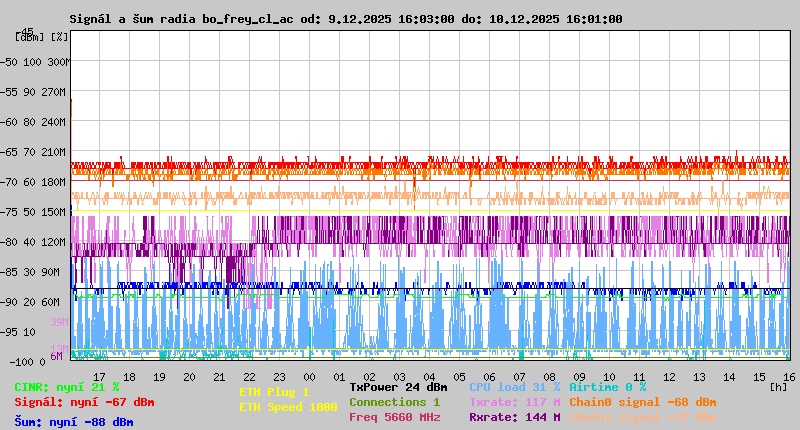Select the pink Txrate legend entry
This screenshot has width=800, height=430.
(x=514, y=402)
